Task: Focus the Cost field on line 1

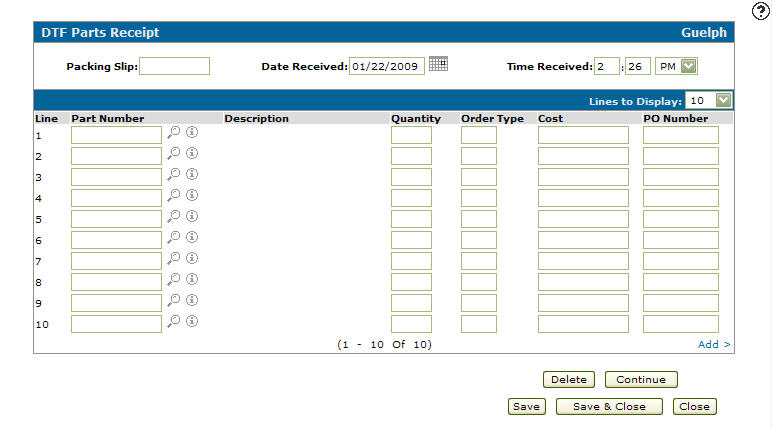Action: (583, 135)
